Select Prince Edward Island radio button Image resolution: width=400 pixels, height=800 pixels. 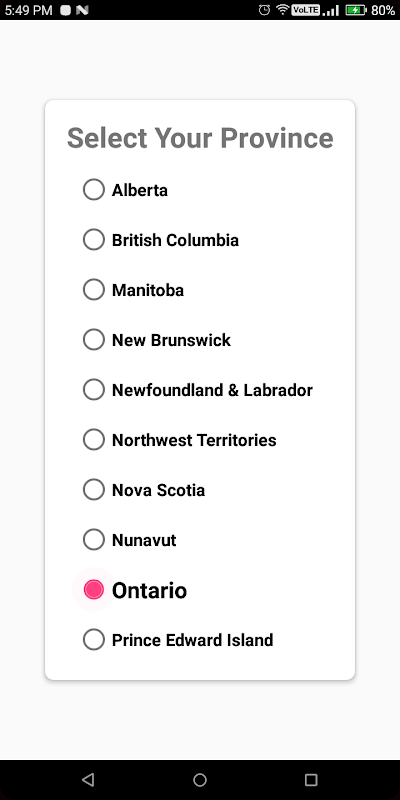click(94, 640)
